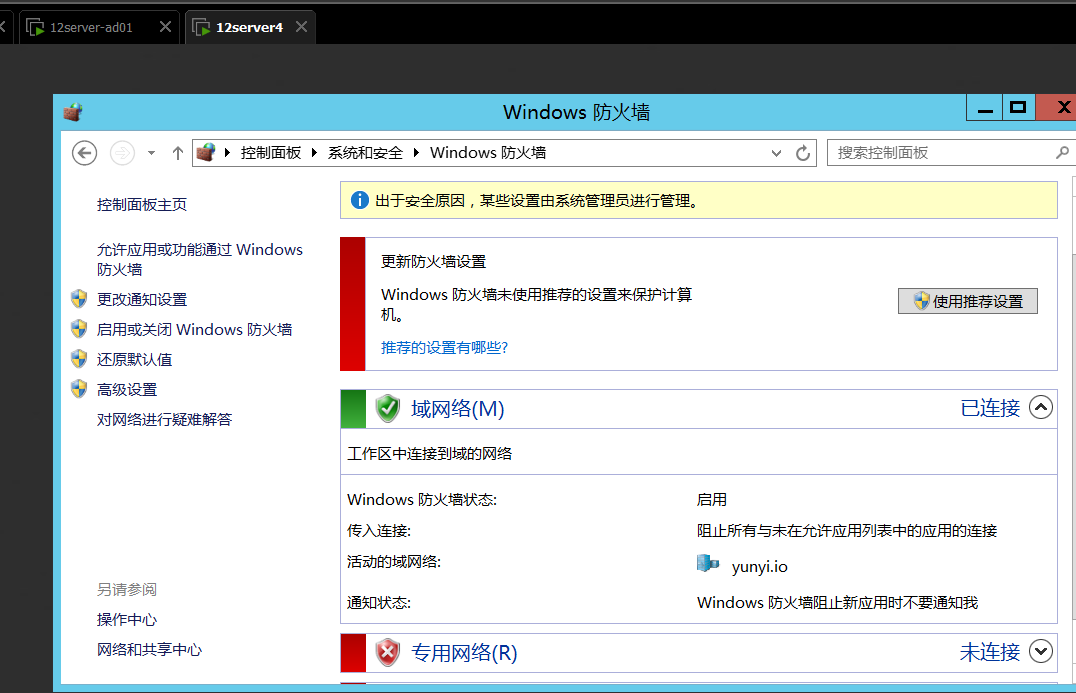The width and height of the screenshot is (1076, 693).
Task: Close the 12server-ad01 tab
Action: tap(166, 27)
